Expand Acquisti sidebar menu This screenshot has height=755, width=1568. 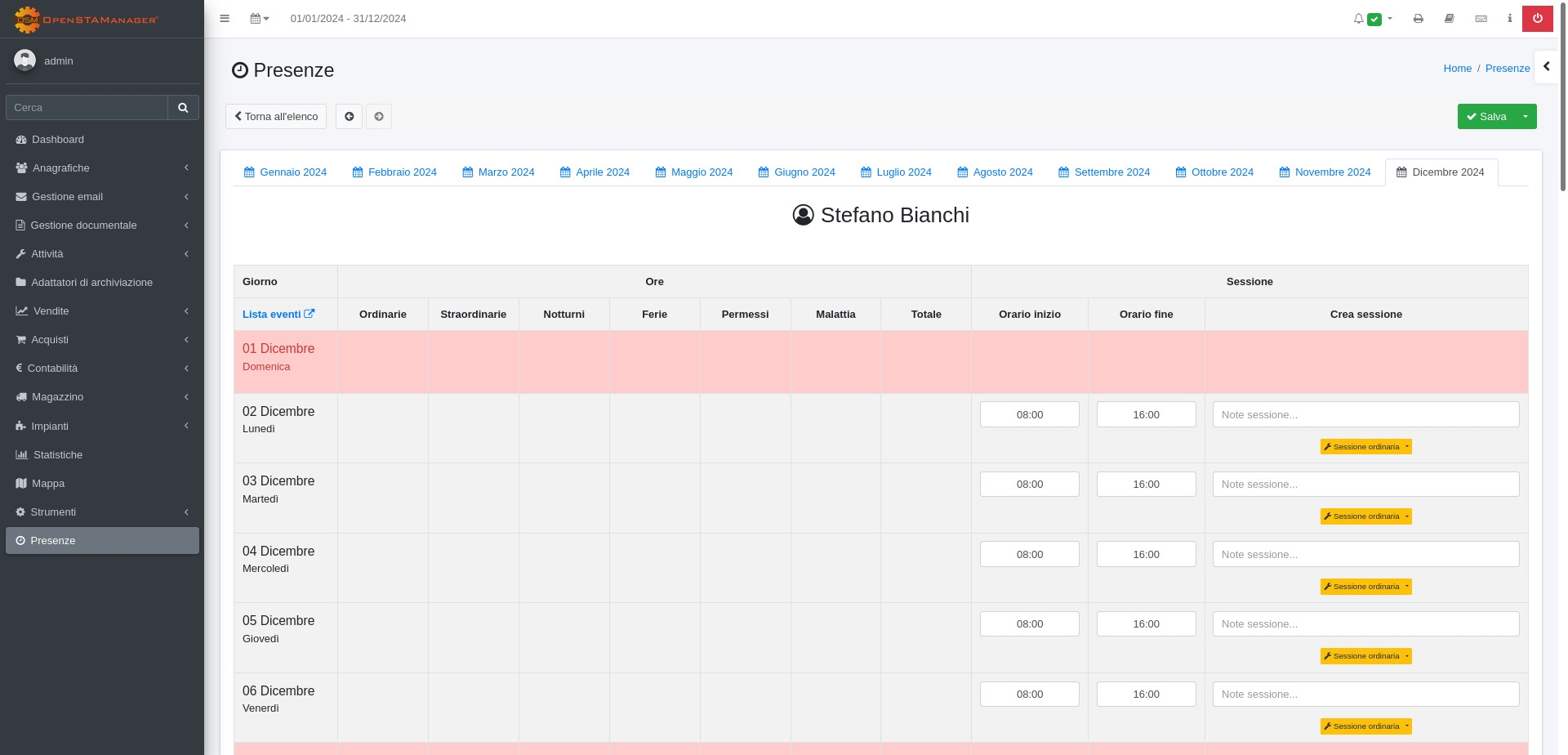coord(102,339)
